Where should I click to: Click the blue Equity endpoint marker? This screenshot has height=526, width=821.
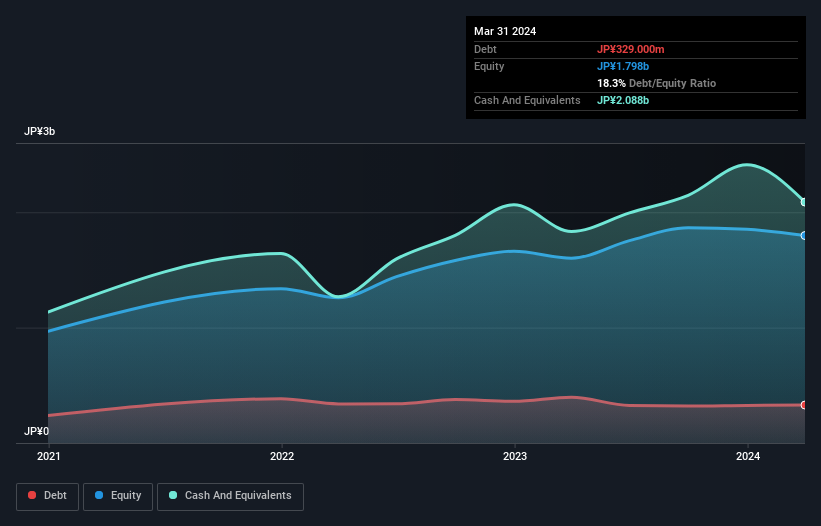coord(804,236)
